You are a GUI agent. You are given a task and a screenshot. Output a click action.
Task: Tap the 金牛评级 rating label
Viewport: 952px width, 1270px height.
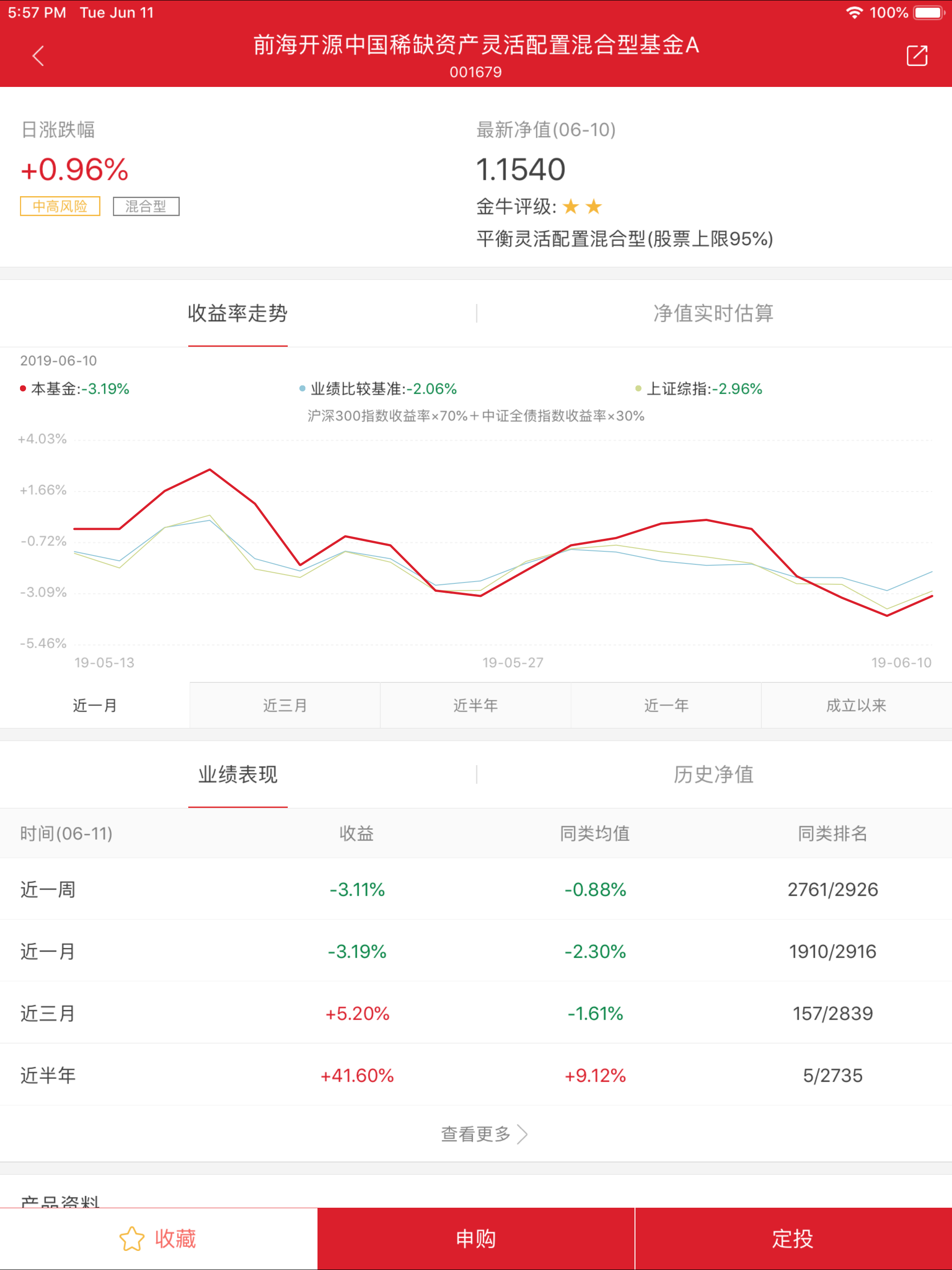pos(516,207)
